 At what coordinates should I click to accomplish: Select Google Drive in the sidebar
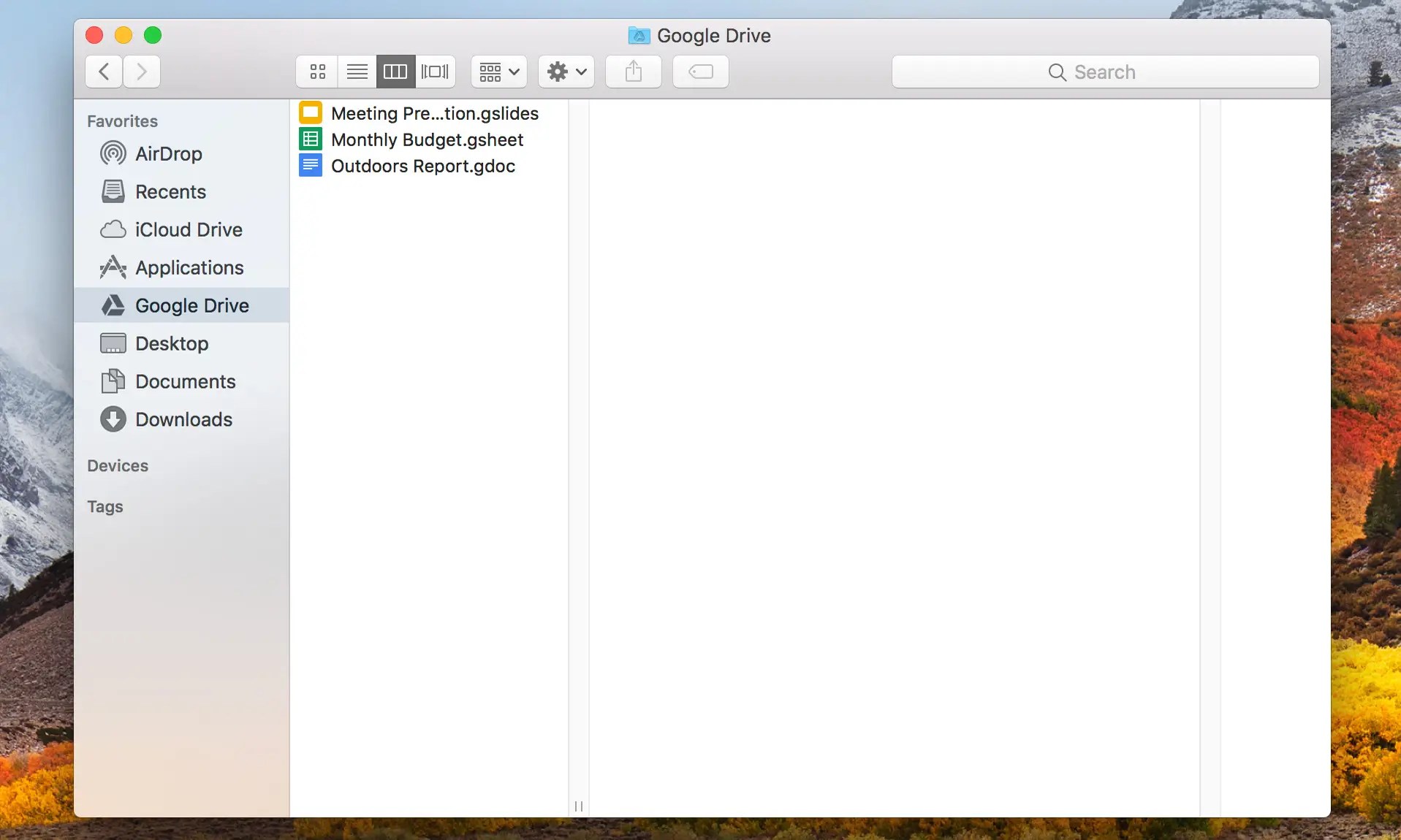pyautogui.click(x=182, y=305)
